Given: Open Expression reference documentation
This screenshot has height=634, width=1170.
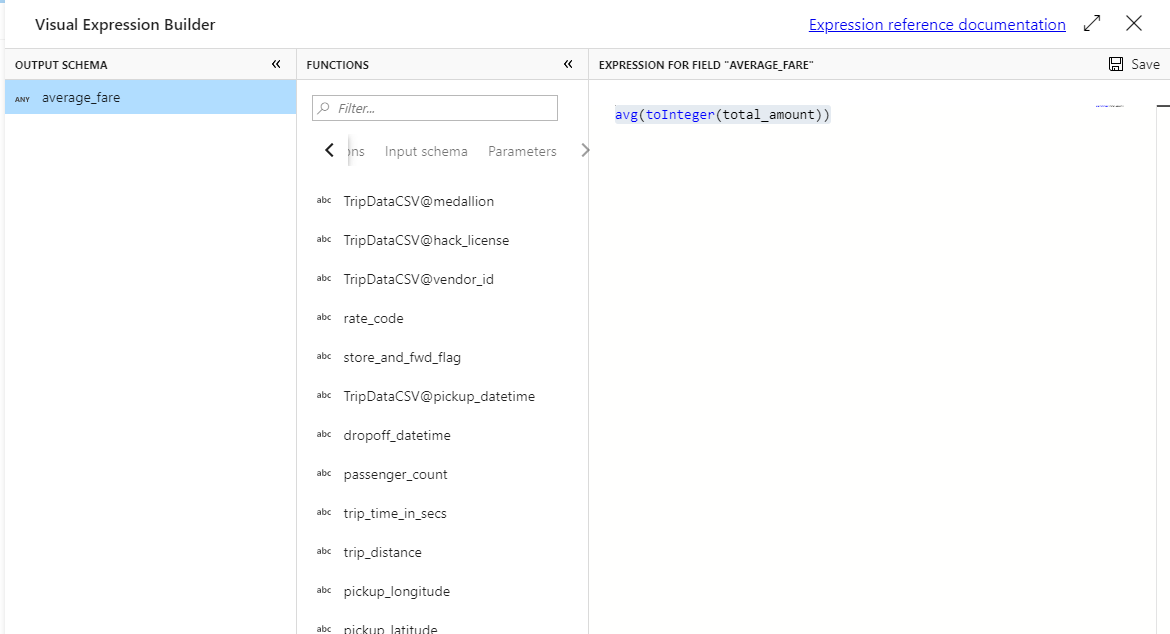Looking at the screenshot, I should click(x=936, y=24).
